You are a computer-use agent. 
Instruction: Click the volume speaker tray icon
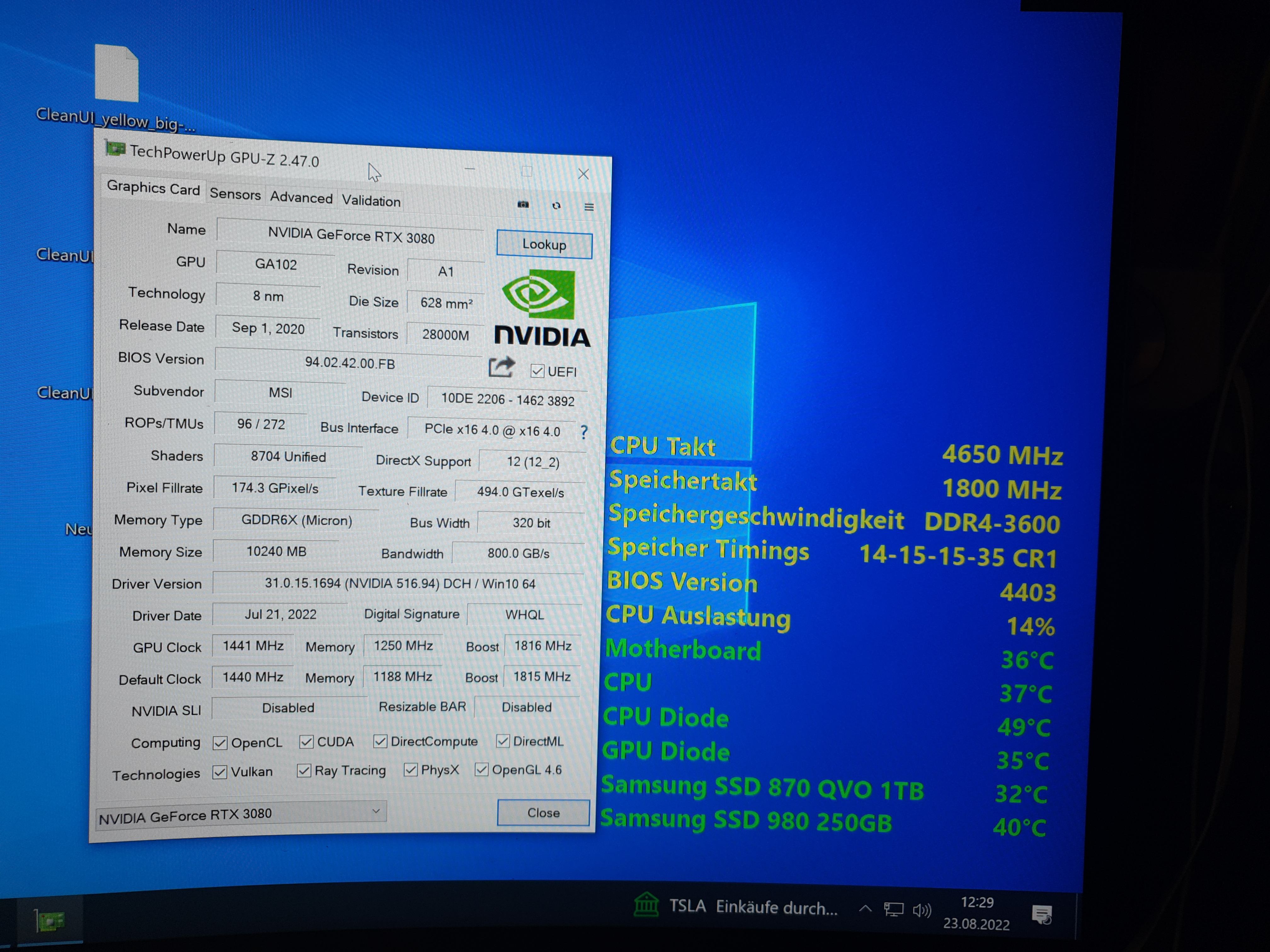coord(922,911)
